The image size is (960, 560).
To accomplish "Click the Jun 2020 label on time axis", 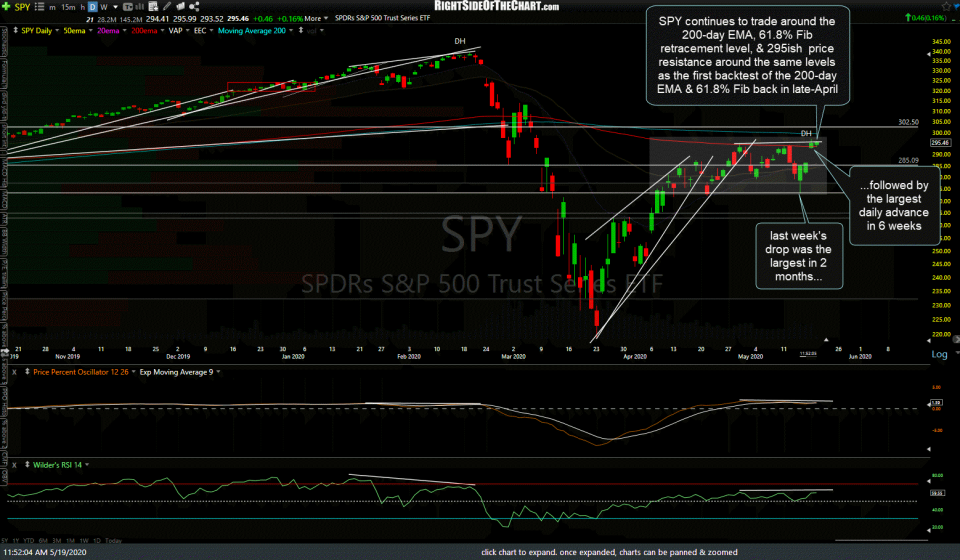I will (x=860, y=356).
